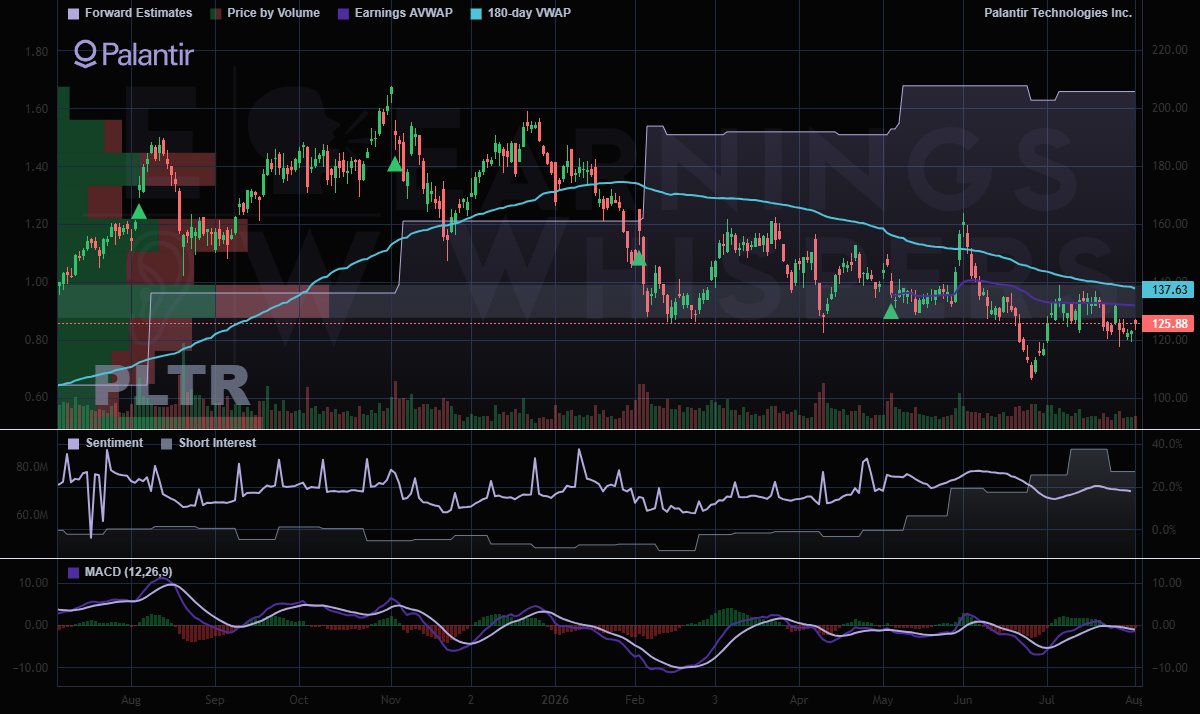The image size is (1200, 714).
Task: Click the MACD (12,26,9) legend swatch
Action: (x=73, y=573)
